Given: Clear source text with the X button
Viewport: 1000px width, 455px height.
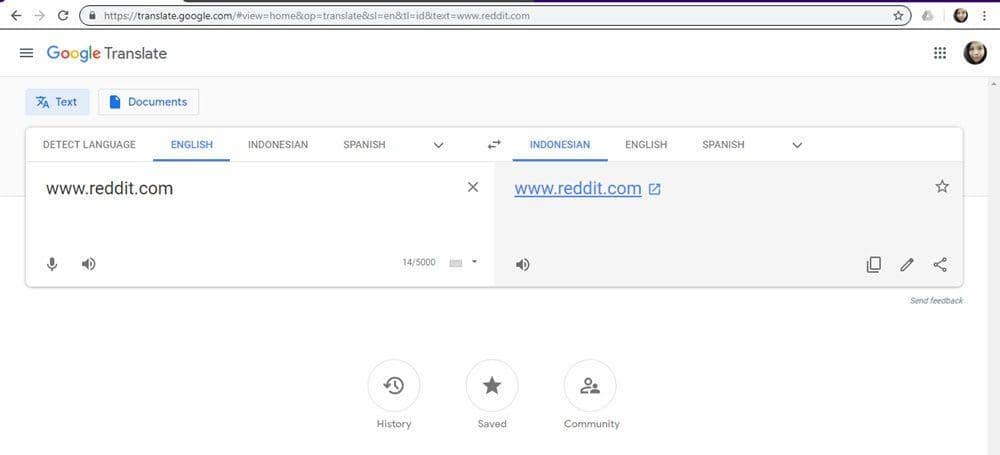Looking at the screenshot, I should (473, 187).
